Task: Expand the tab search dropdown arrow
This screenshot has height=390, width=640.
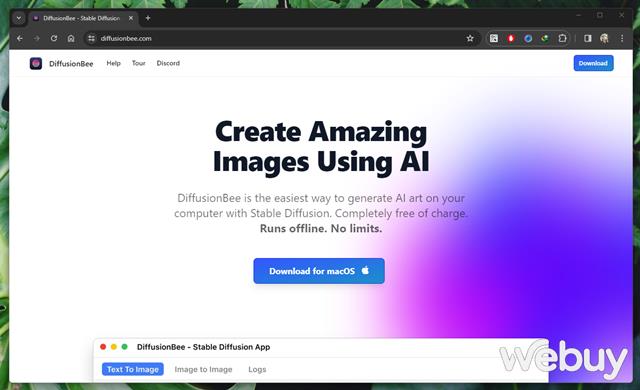Action: pos(19,18)
